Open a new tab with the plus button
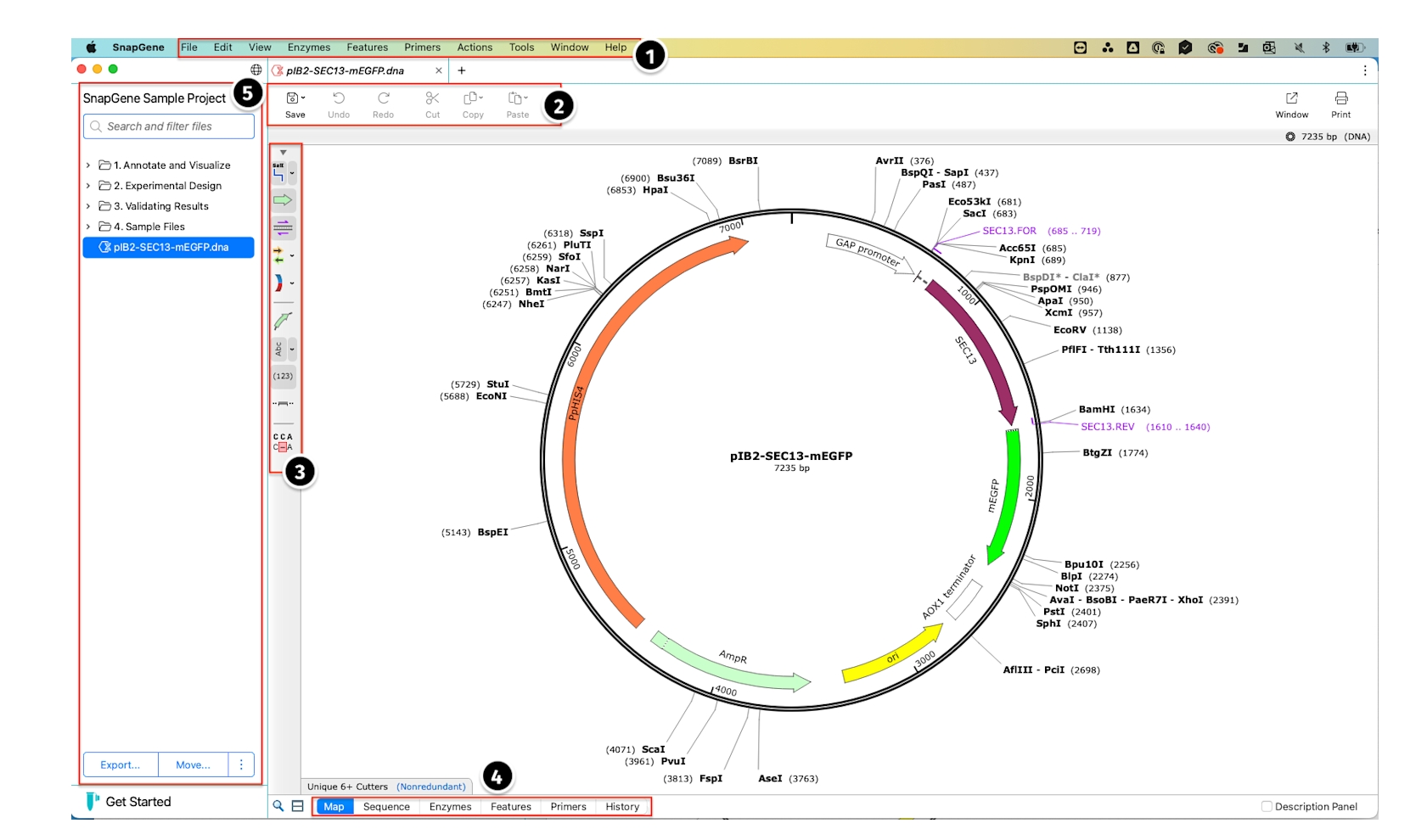The width and height of the screenshot is (1427, 840). [462, 70]
